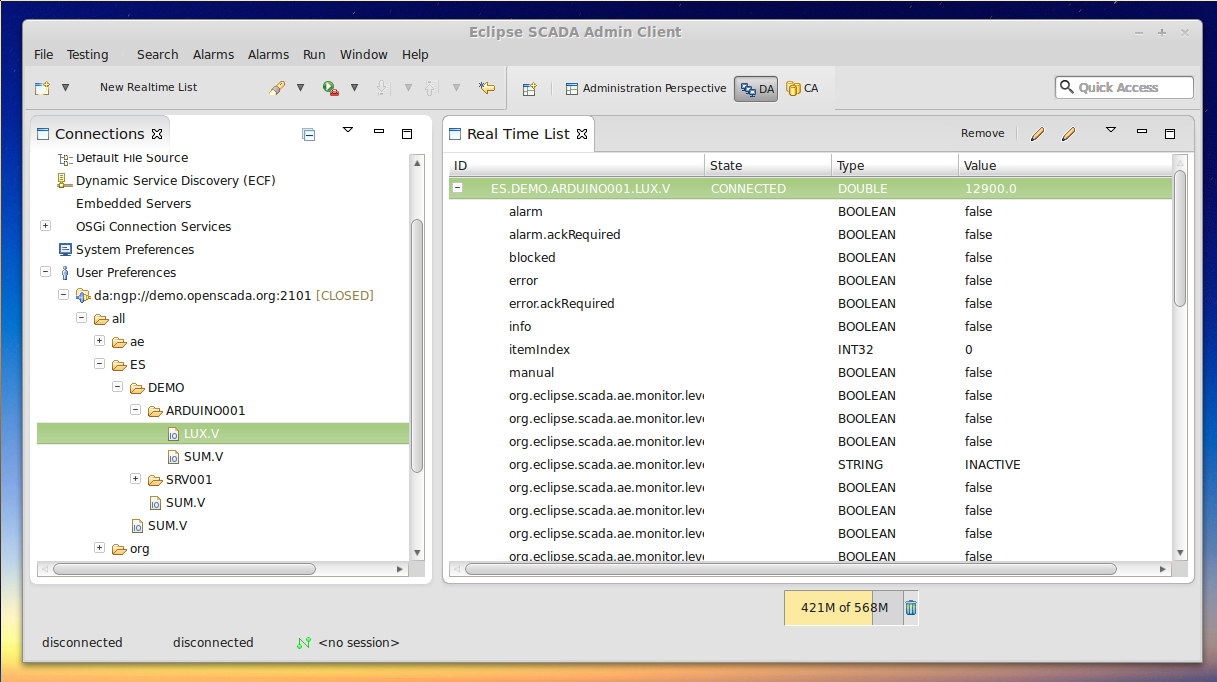Open the Window menu
The height and width of the screenshot is (682, 1217).
364,54
